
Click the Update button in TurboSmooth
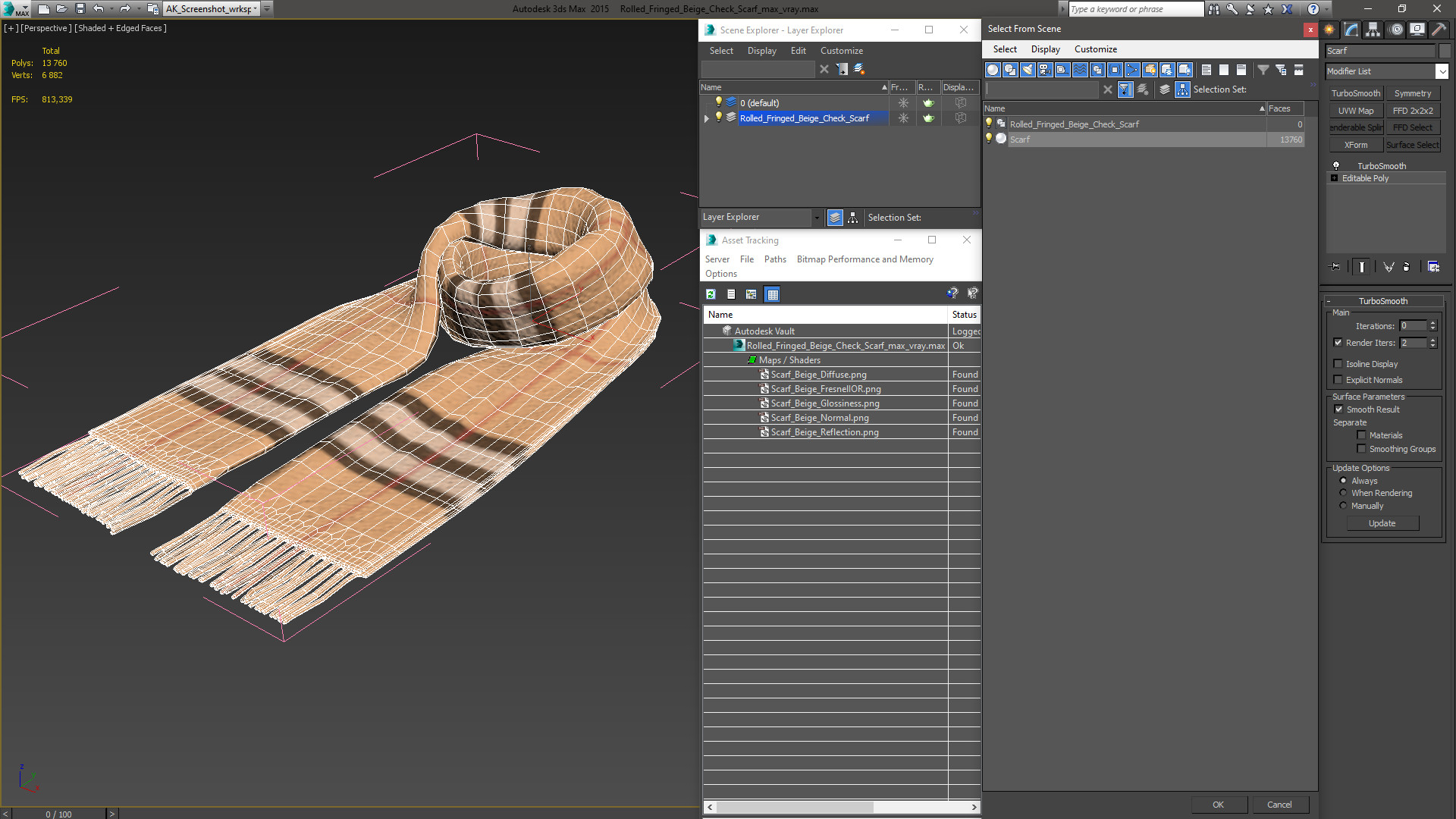[x=1382, y=523]
